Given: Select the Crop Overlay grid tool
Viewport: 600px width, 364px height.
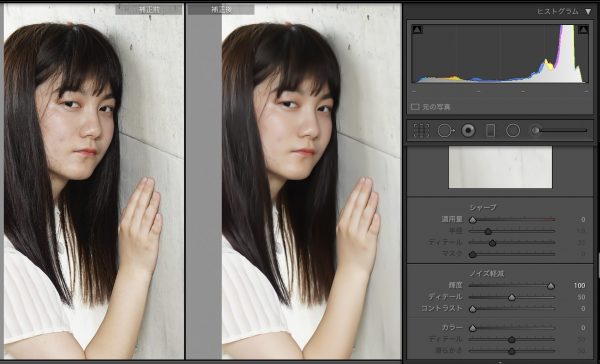Looking at the screenshot, I should pyautogui.click(x=421, y=131).
